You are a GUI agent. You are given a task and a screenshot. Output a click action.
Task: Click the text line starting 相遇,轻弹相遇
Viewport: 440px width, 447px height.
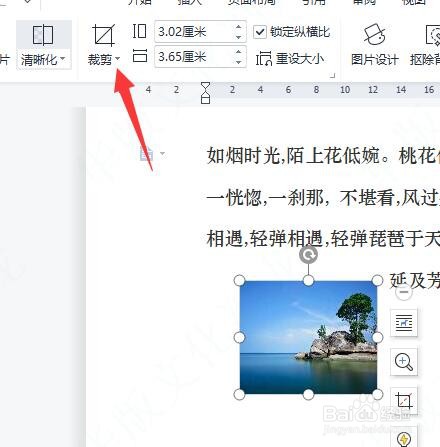[x=323, y=239]
